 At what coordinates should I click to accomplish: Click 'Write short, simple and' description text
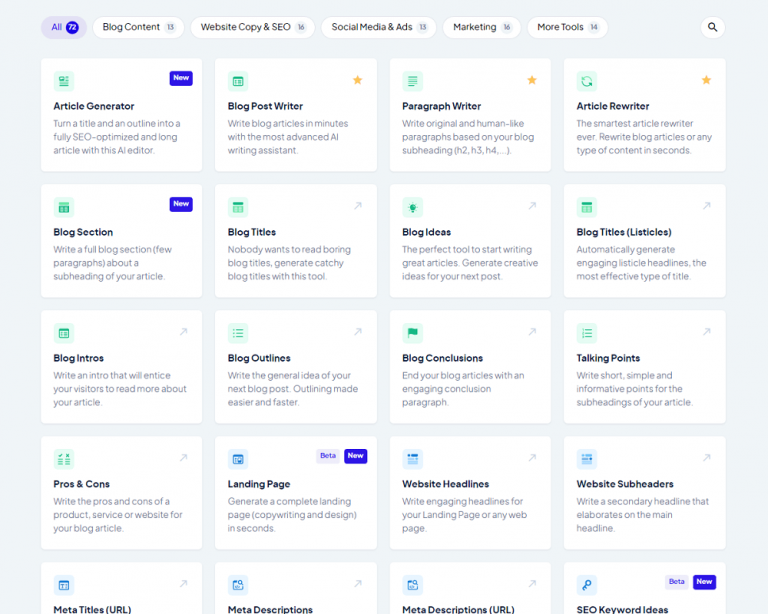point(624,376)
